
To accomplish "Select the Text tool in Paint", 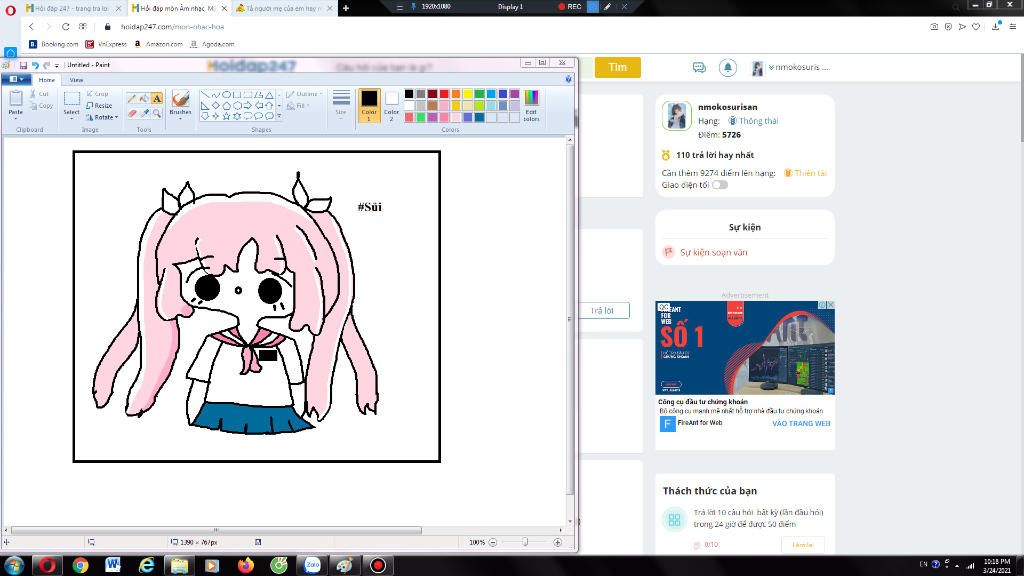I will (157, 99).
